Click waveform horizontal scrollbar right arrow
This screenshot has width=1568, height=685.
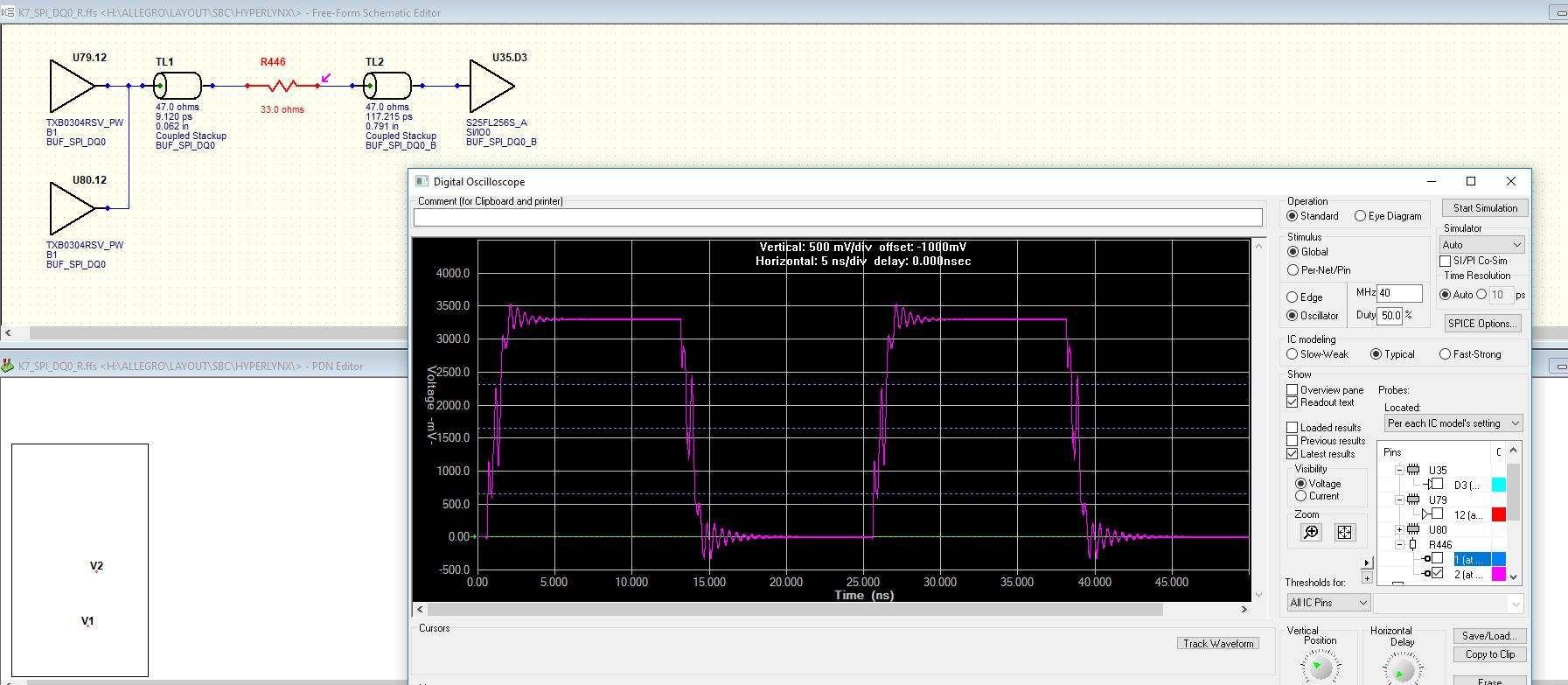click(x=1244, y=609)
